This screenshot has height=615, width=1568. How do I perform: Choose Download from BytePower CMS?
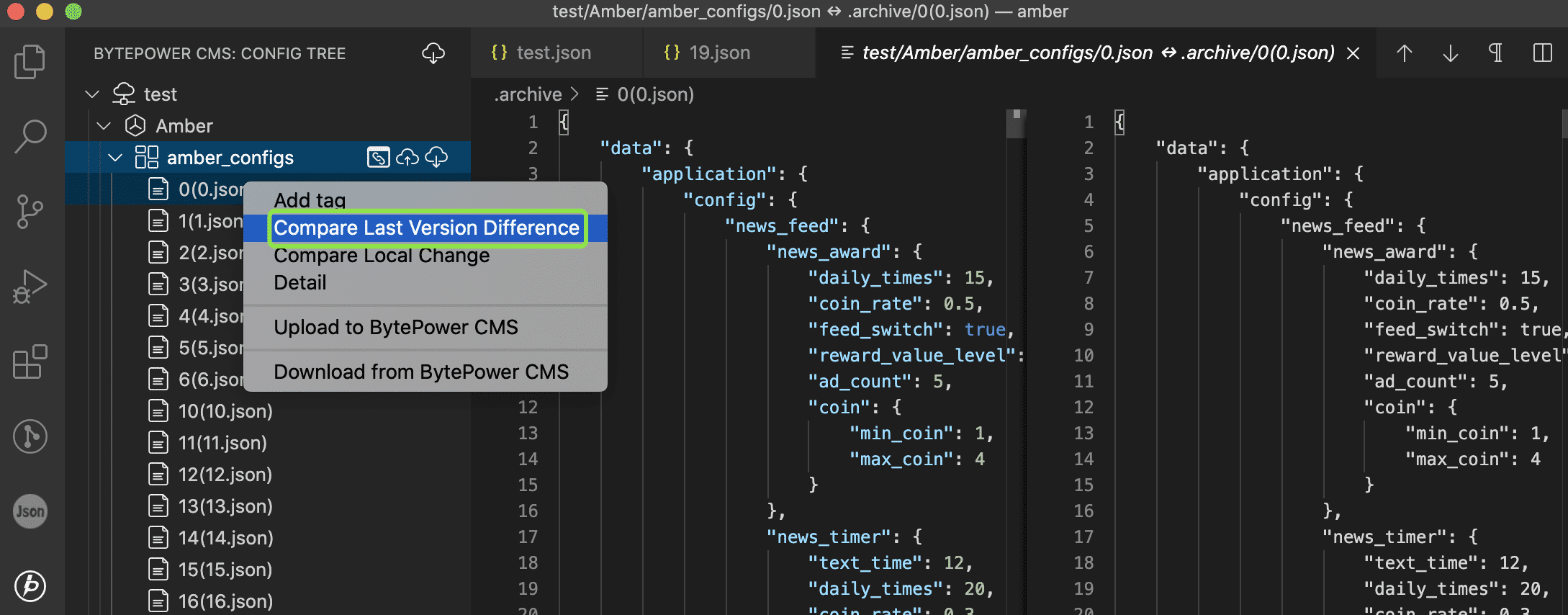(425, 372)
